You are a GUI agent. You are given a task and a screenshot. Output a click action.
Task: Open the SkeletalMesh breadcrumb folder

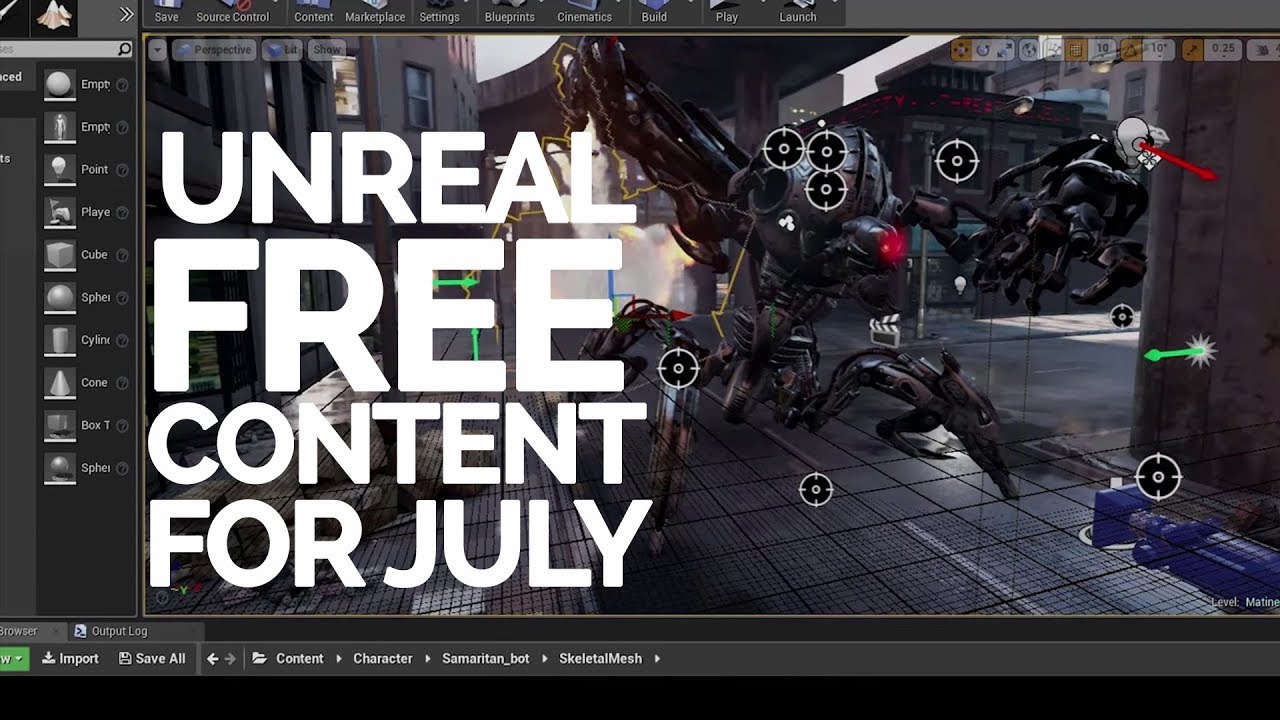(600, 658)
